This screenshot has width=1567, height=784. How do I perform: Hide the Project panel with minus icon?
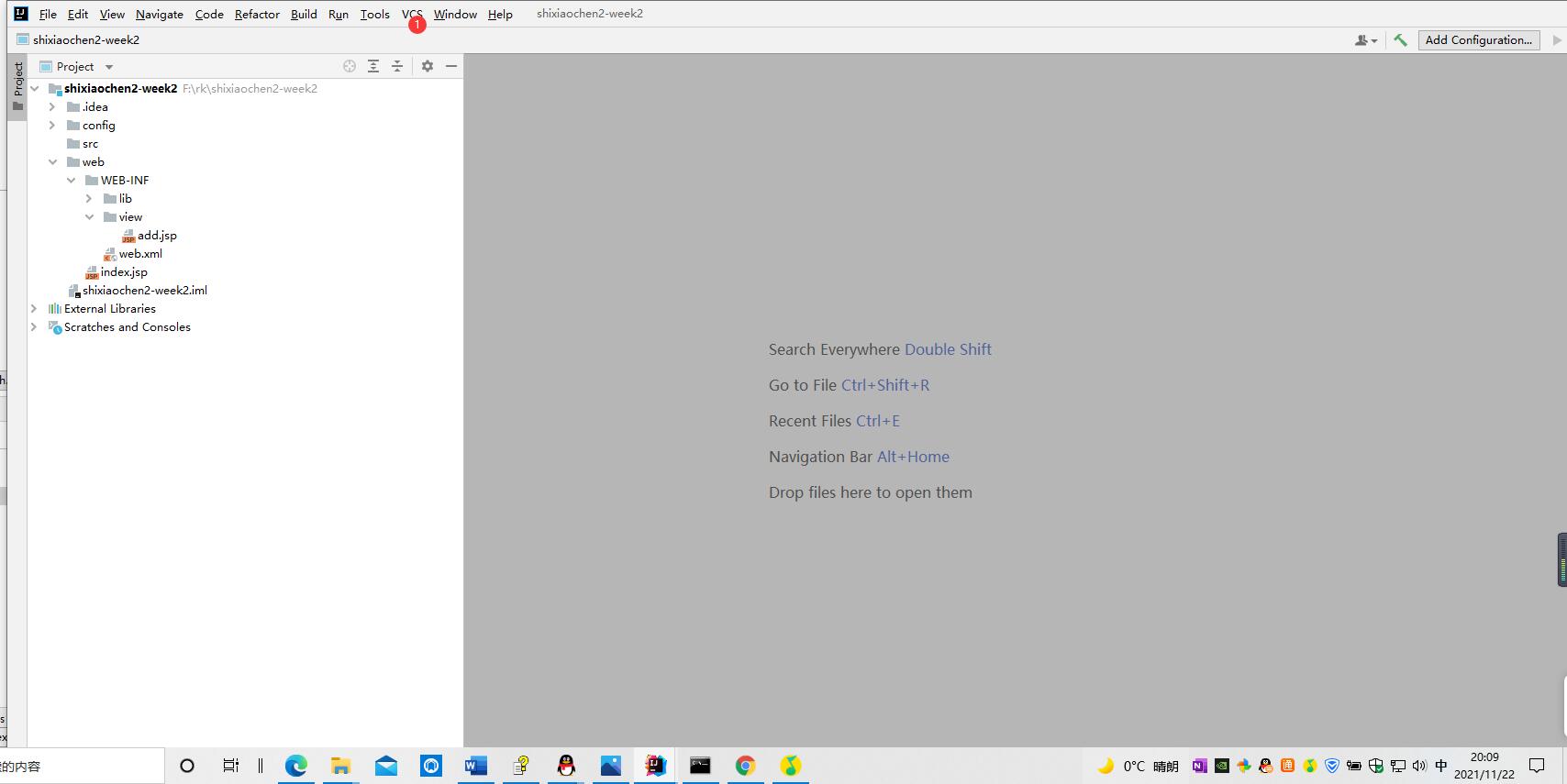click(x=451, y=66)
